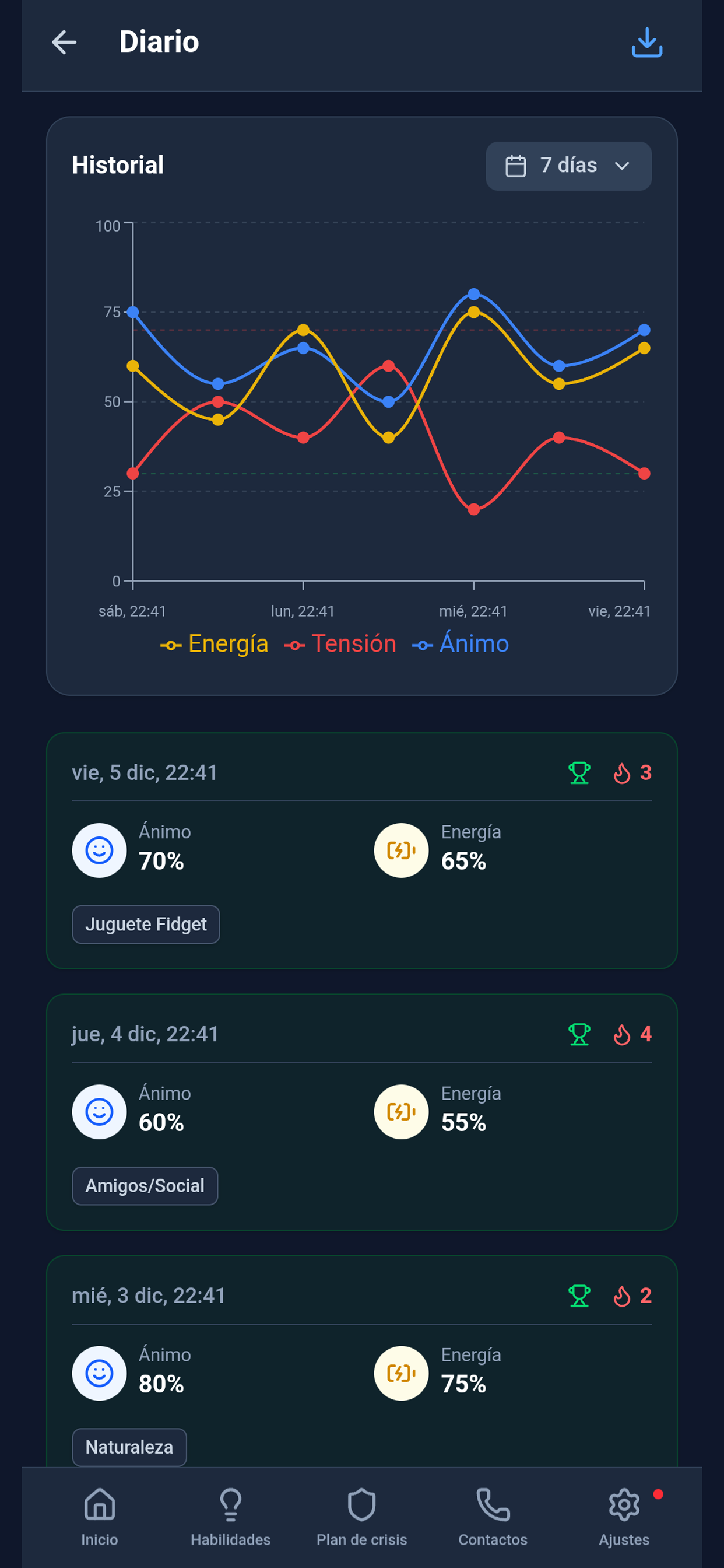Click the smiley Ánimo icon for mié, 3 dic
Screen dimensions: 724x1568
[x=99, y=1374]
